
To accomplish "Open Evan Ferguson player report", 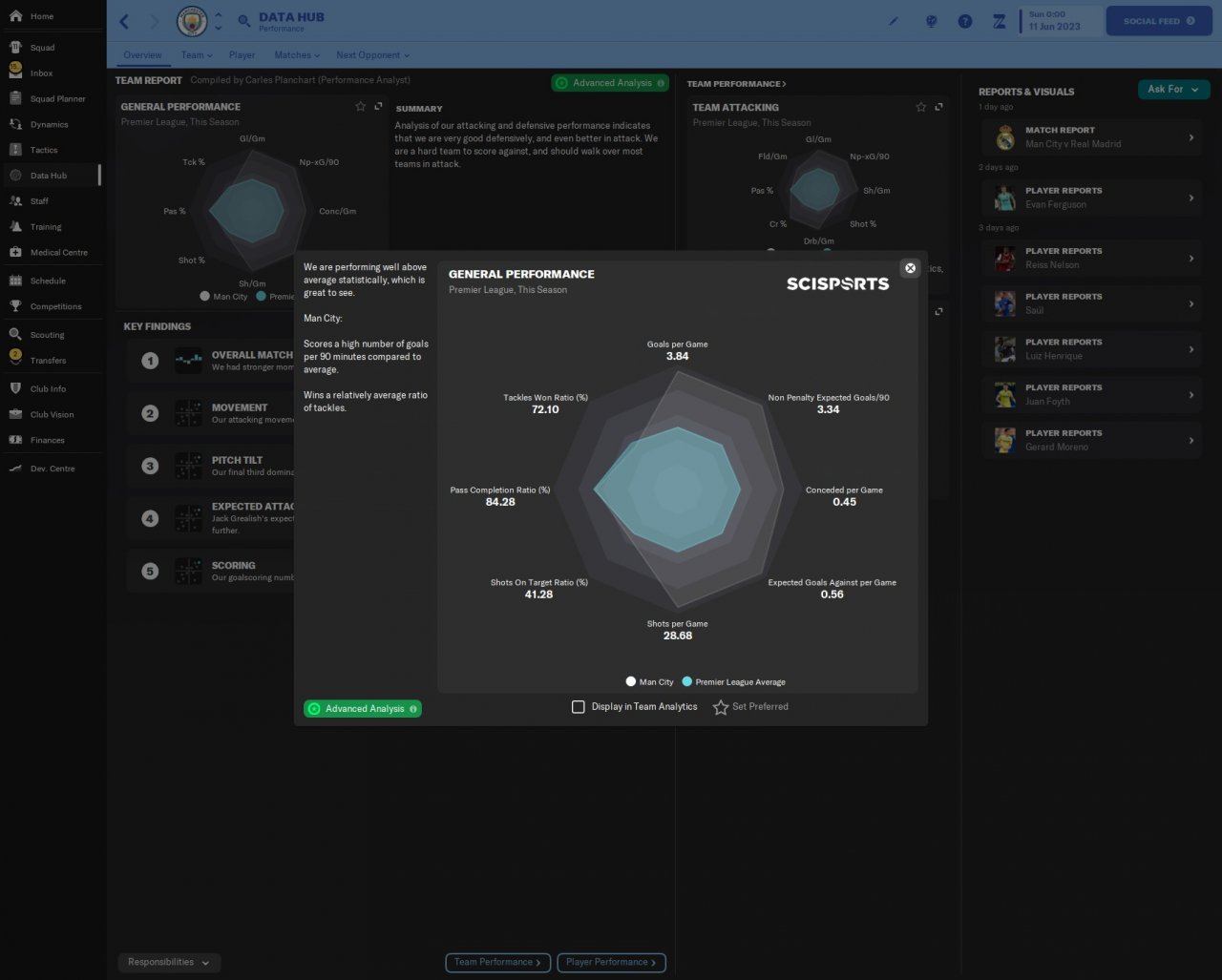I will coord(1091,198).
